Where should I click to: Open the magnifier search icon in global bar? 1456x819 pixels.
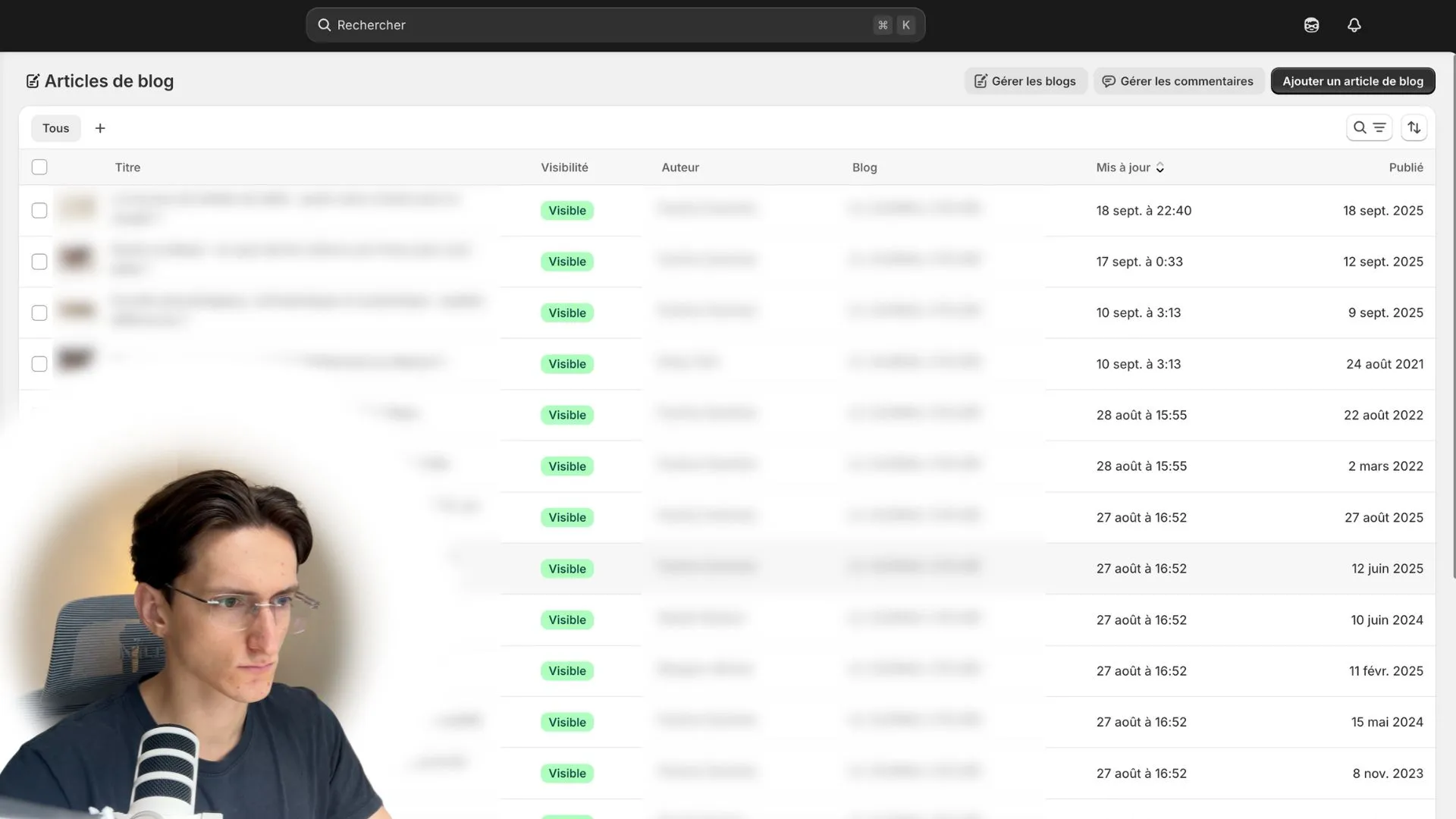(x=324, y=24)
